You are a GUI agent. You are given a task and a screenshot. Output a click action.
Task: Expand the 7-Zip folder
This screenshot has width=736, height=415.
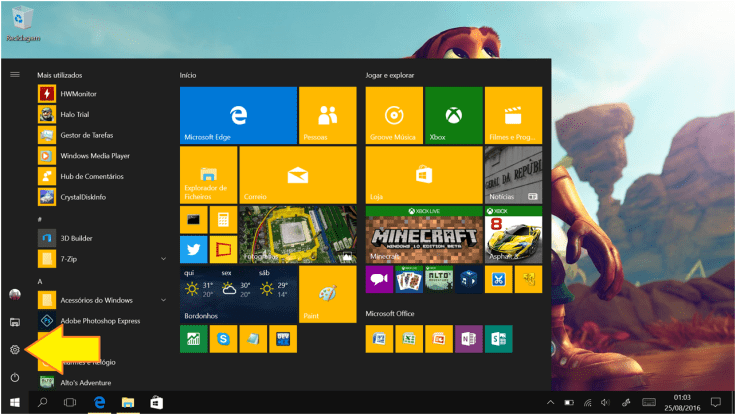coord(163,259)
